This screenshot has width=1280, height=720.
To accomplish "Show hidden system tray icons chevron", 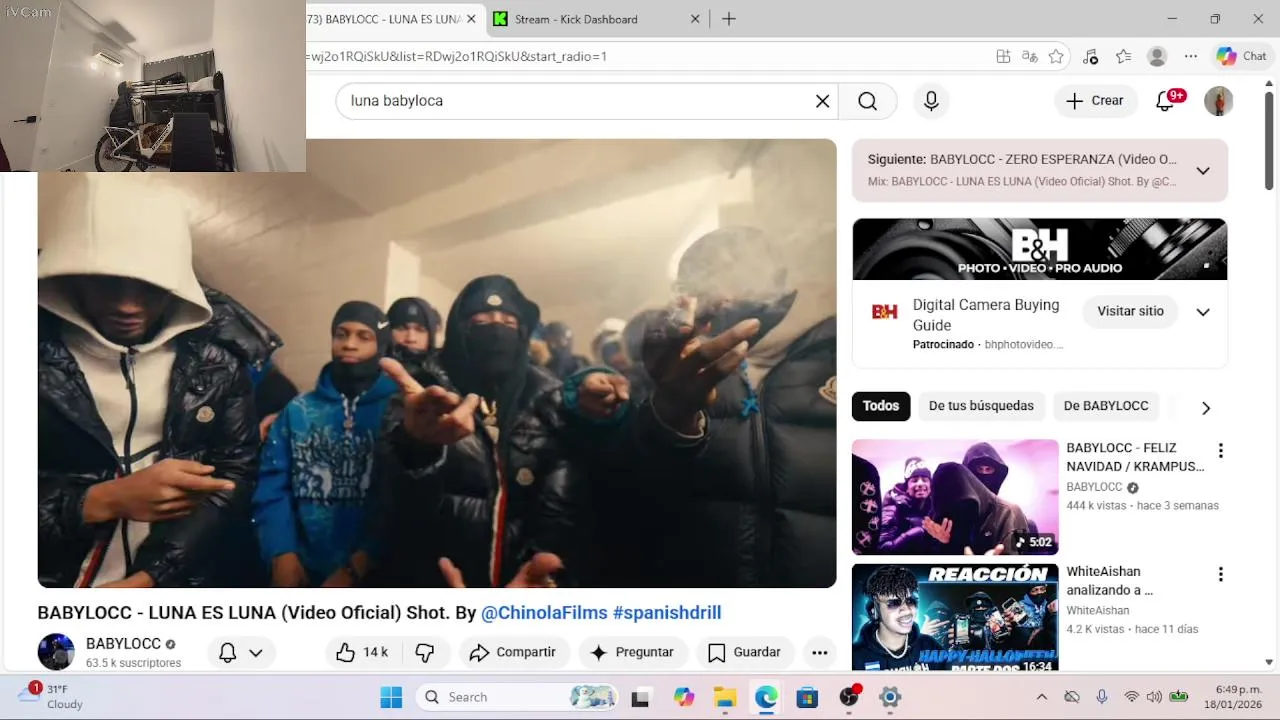I will (x=1041, y=697).
